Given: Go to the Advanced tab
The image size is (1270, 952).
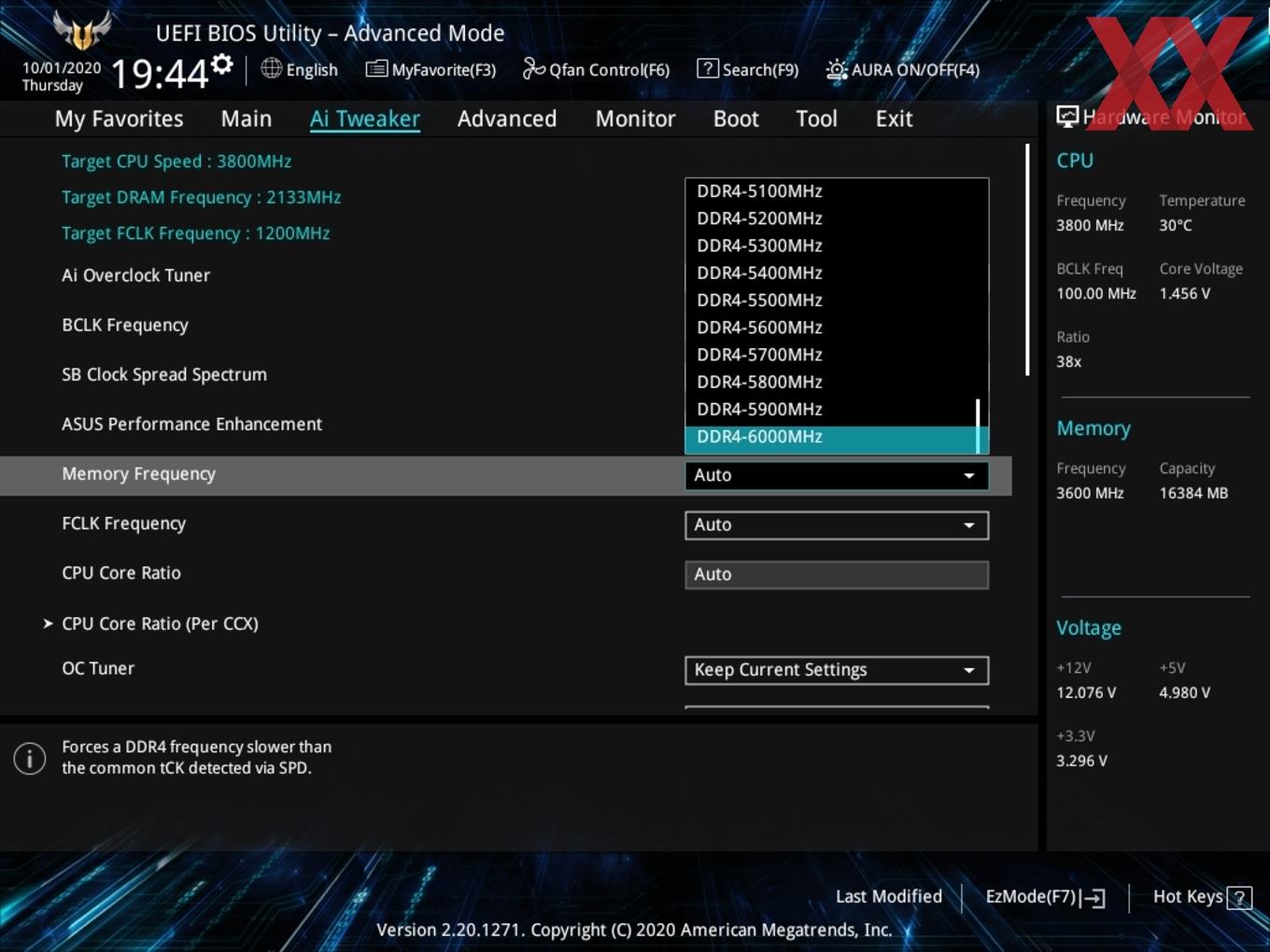Looking at the screenshot, I should [x=507, y=119].
